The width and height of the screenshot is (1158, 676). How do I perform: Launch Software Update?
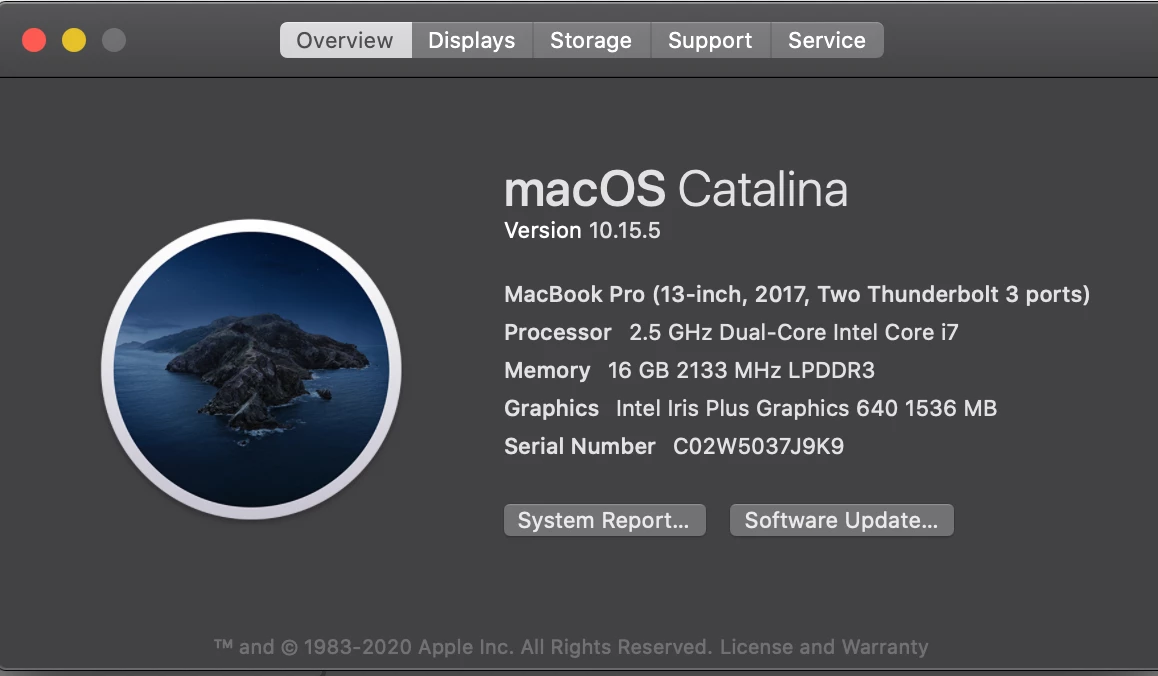click(x=841, y=520)
